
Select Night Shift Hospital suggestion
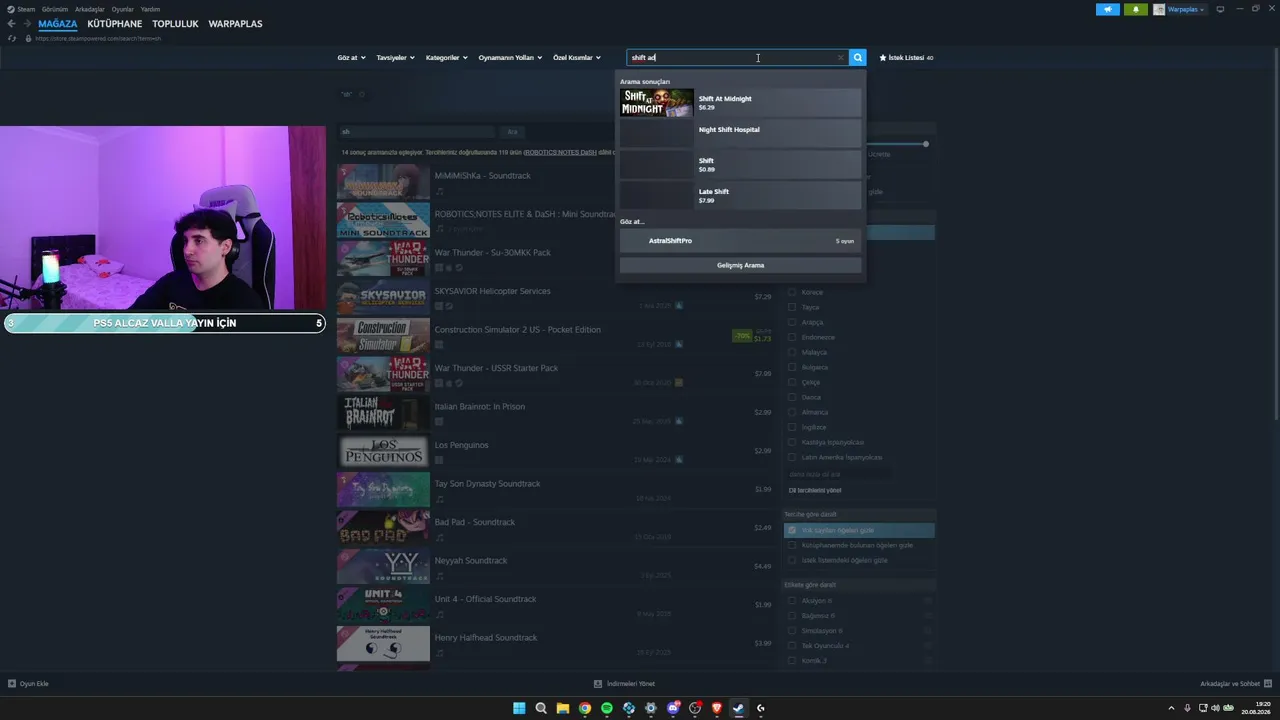click(740, 133)
